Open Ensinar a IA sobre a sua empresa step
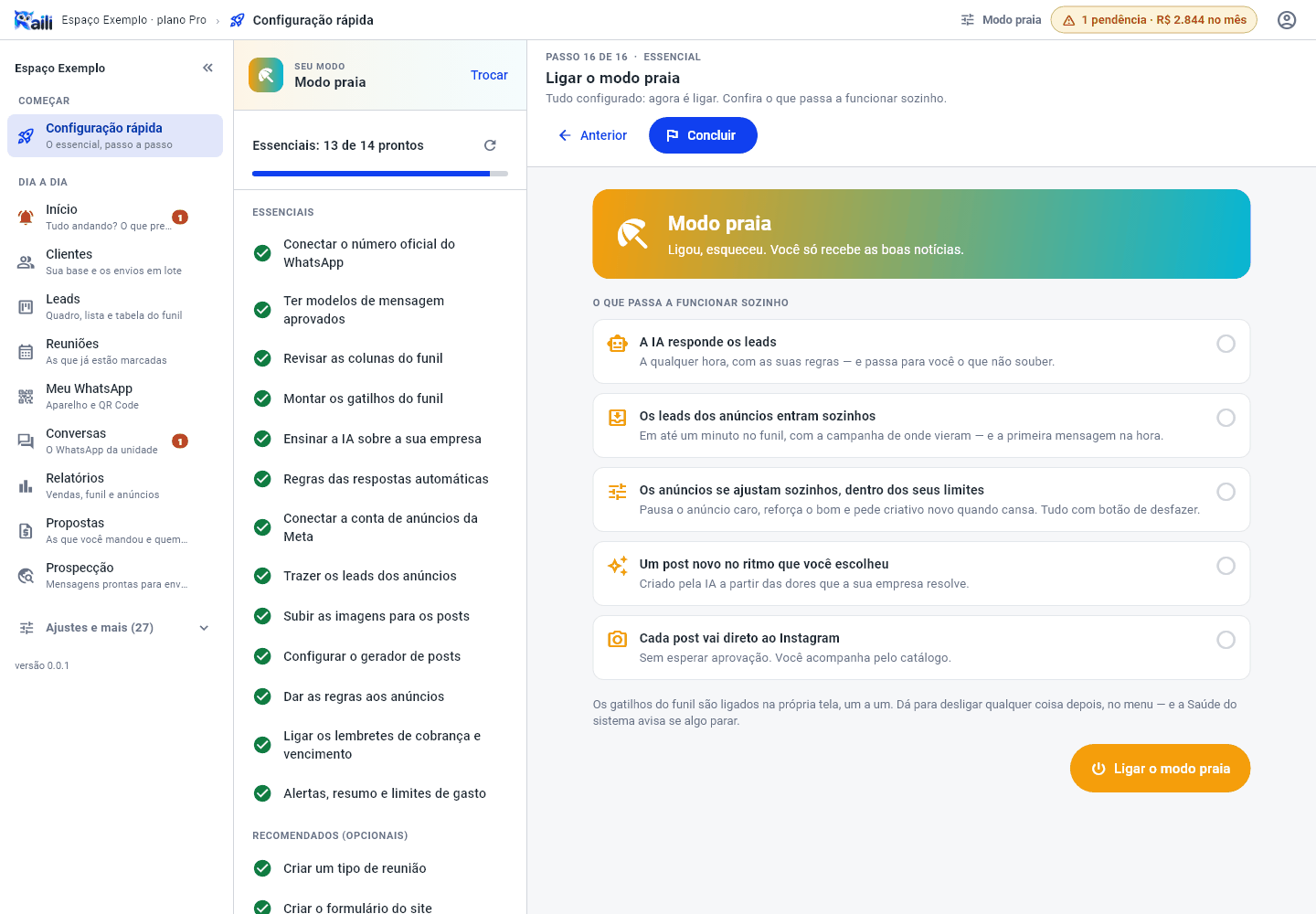Viewport: 1316px width, 914px height. pyautogui.click(x=380, y=439)
